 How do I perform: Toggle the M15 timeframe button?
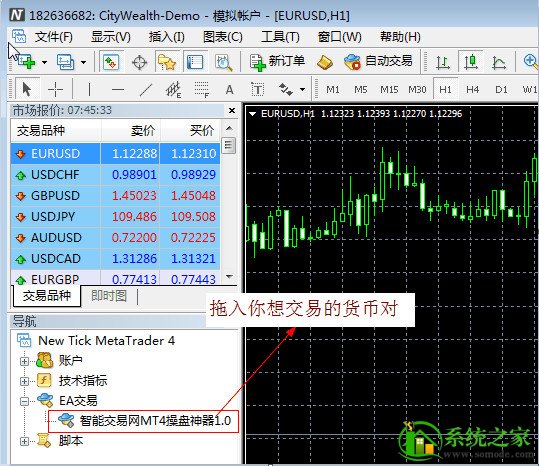coord(389,90)
